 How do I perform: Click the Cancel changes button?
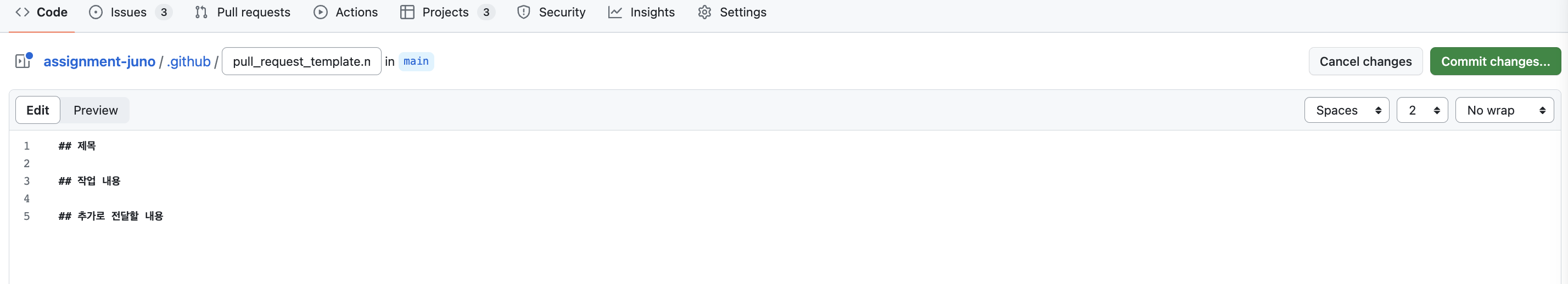pos(1365,61)
